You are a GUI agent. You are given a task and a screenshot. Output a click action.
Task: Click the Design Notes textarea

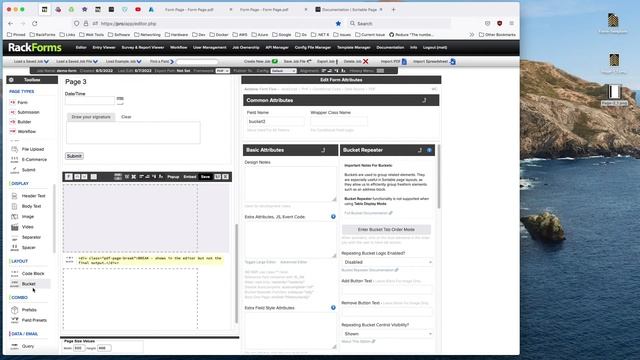click(290, 184)
